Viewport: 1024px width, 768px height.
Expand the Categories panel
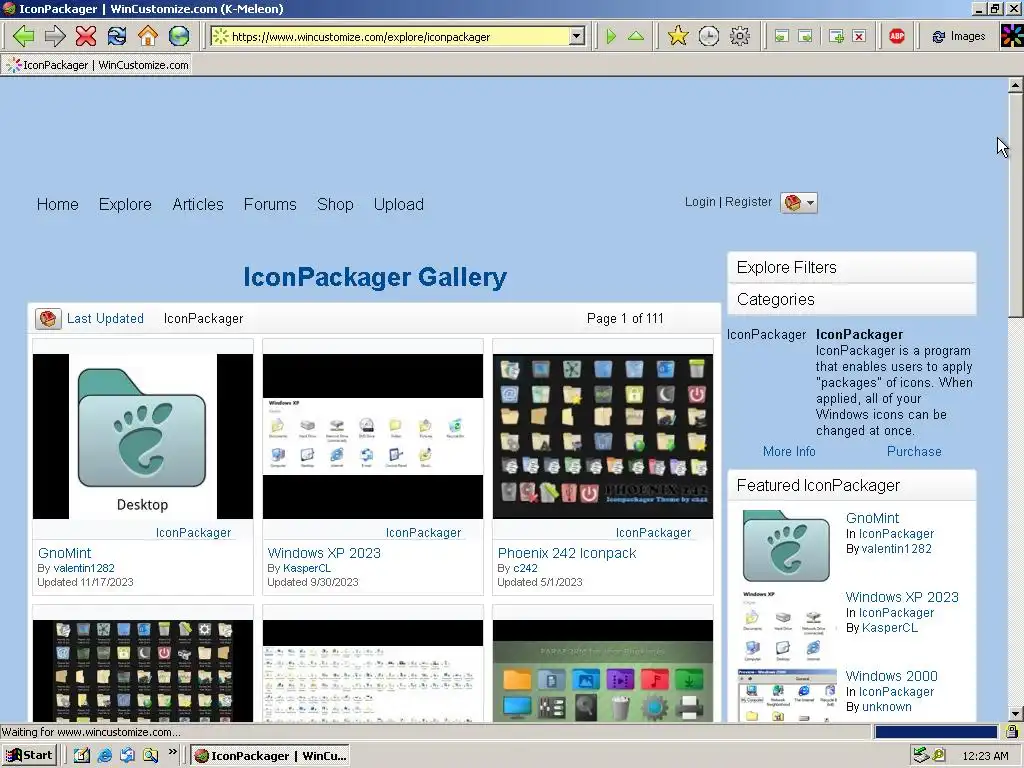(852, 300)
